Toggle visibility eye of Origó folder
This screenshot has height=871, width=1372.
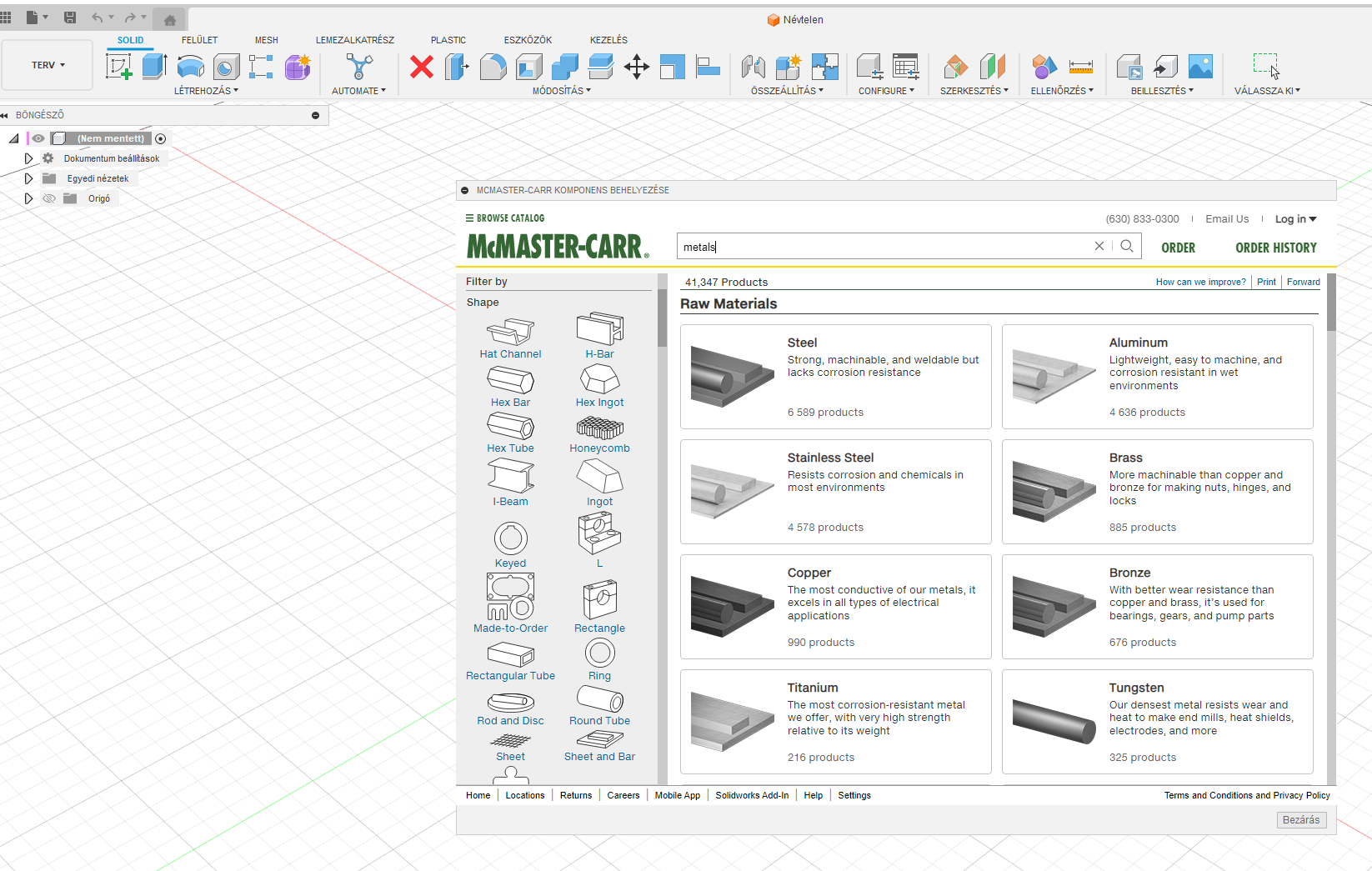click(x=49, y=198)
